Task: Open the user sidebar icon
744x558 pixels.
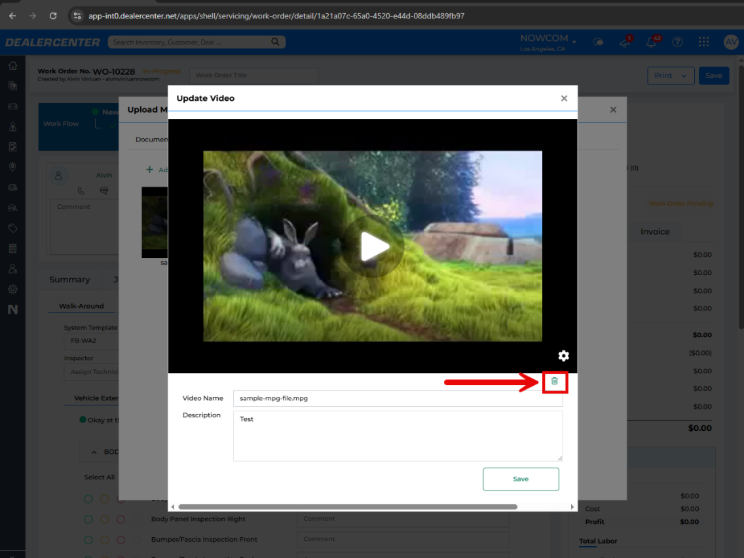Action: pos(13,269)
